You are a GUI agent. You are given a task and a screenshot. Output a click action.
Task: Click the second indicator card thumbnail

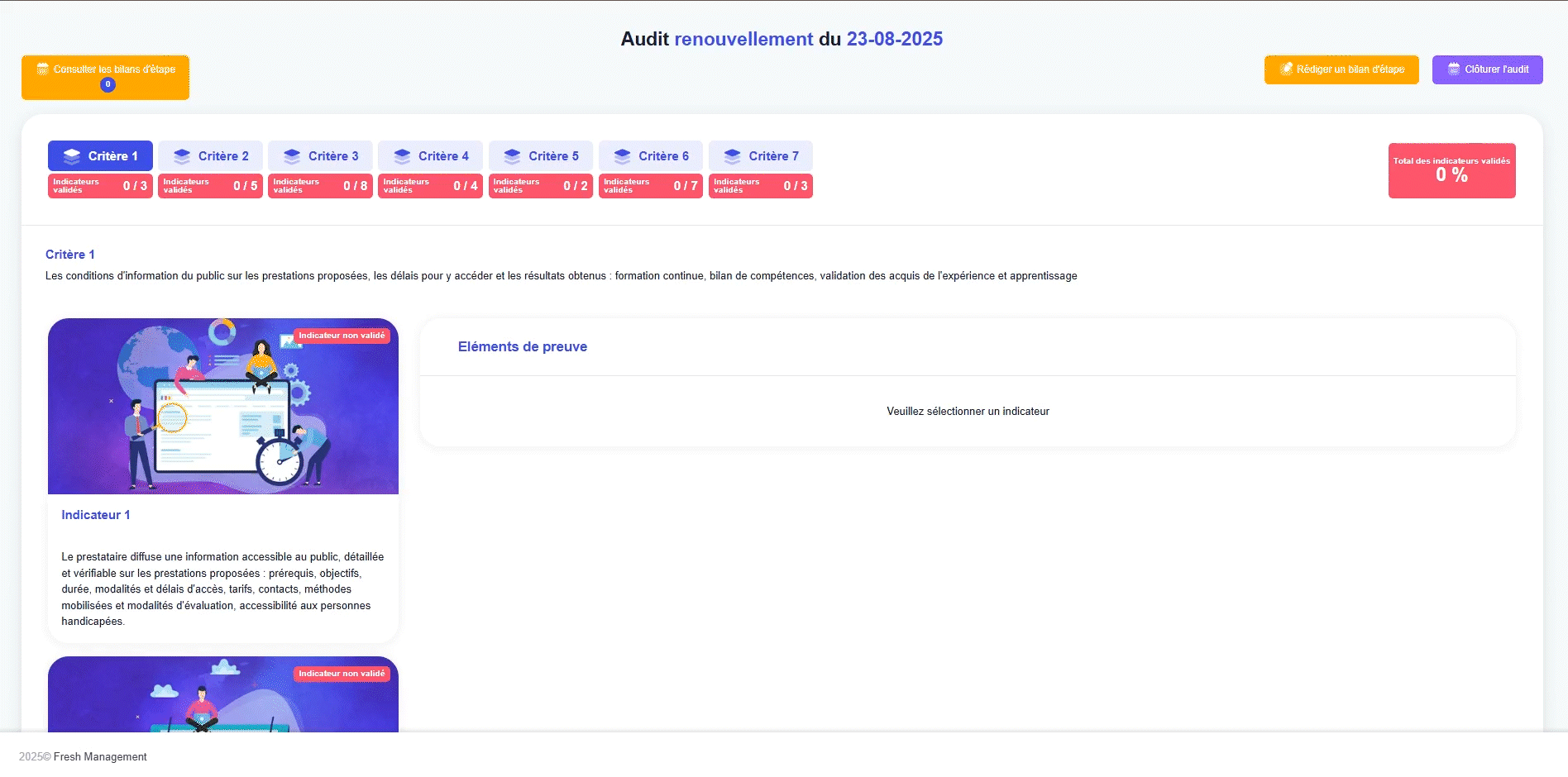(223, 694)
